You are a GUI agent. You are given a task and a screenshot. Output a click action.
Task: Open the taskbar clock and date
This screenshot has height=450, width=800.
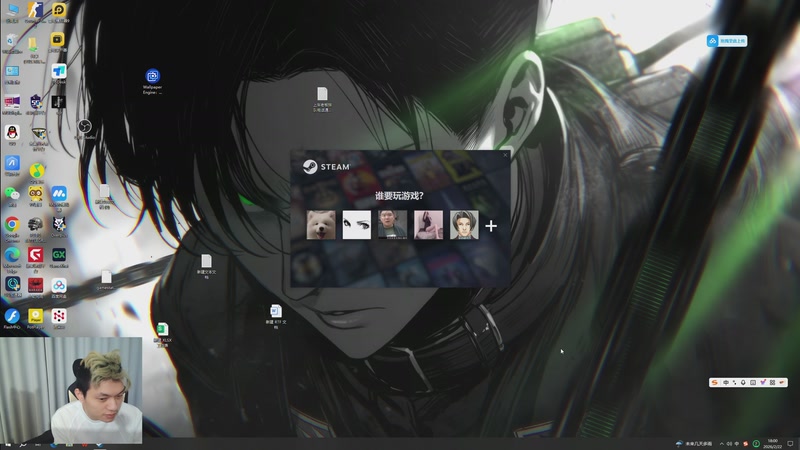[x=774, y=444]
